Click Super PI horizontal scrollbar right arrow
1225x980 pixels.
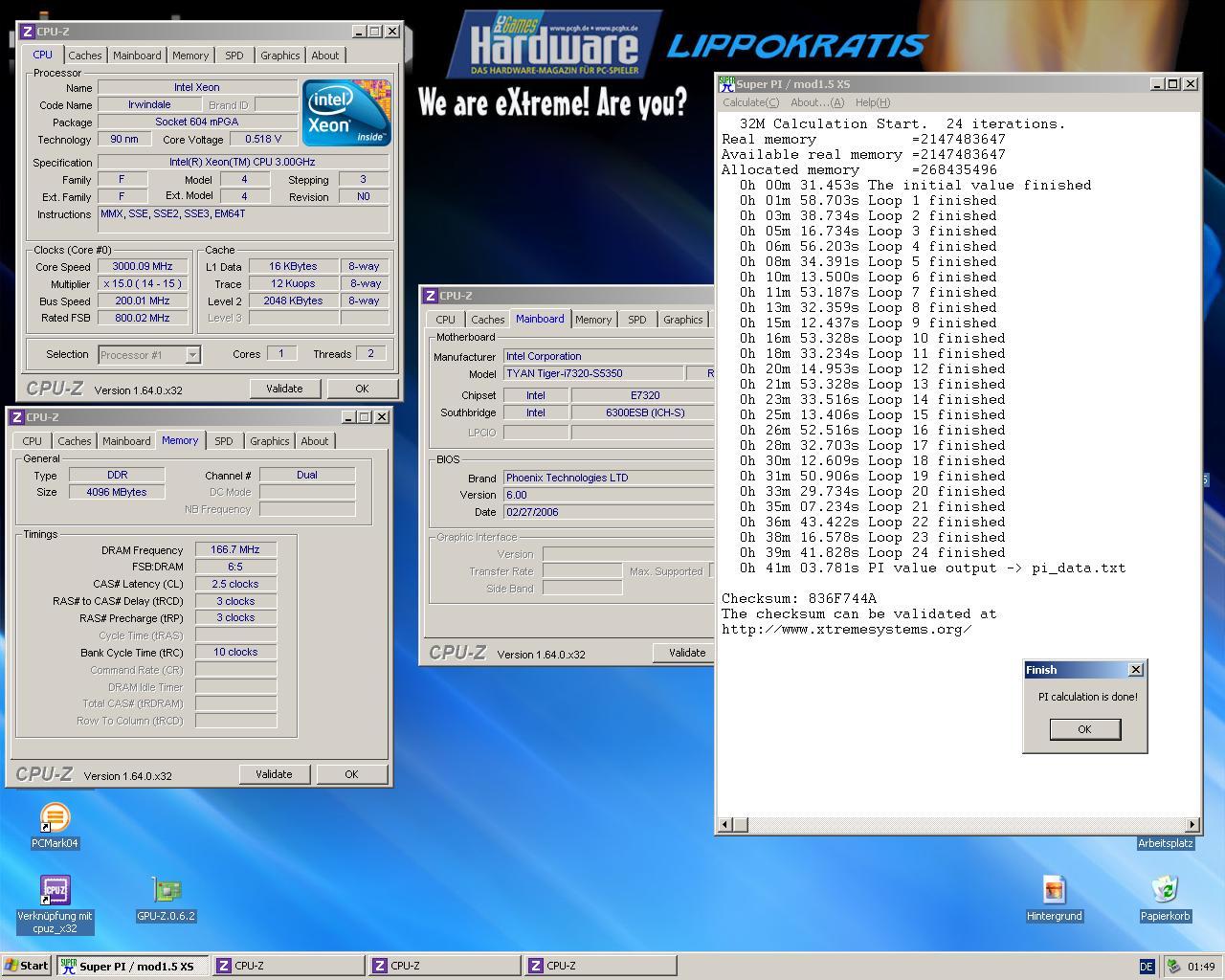(1192, 824)
